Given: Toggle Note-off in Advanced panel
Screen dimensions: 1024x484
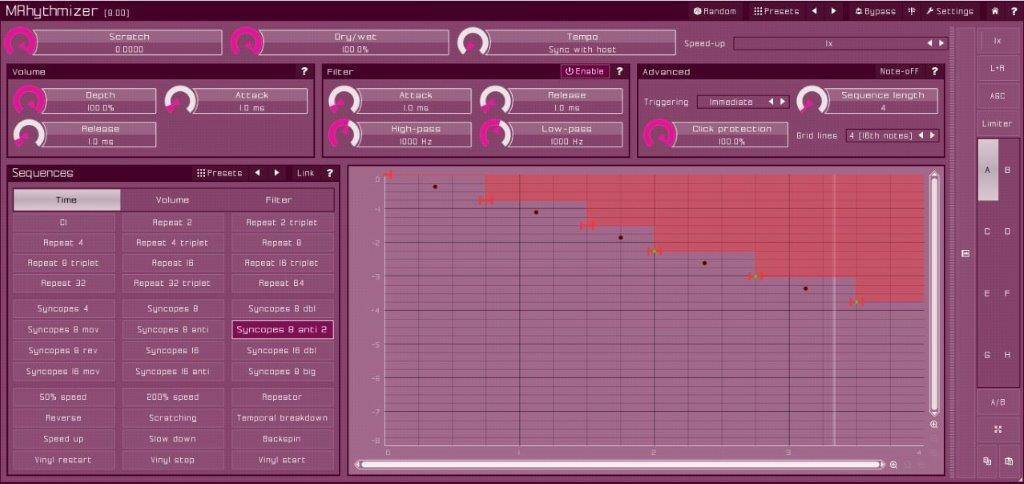Looking at the screenshot, I should 899,71.
